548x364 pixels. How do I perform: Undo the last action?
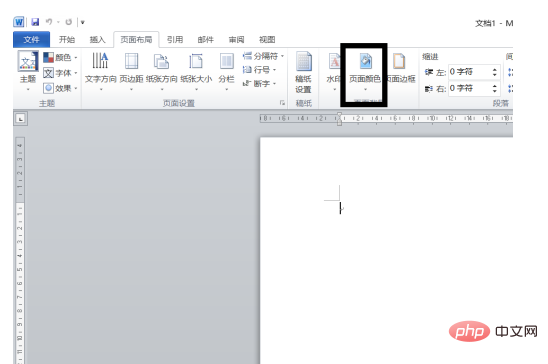pyautogui.click(x=49, y=22)
